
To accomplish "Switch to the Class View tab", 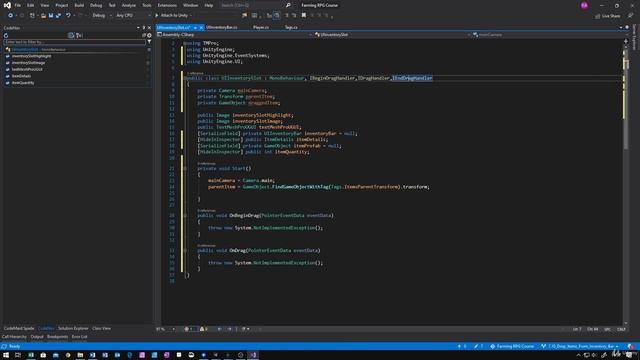I will (x=101, y=329).
